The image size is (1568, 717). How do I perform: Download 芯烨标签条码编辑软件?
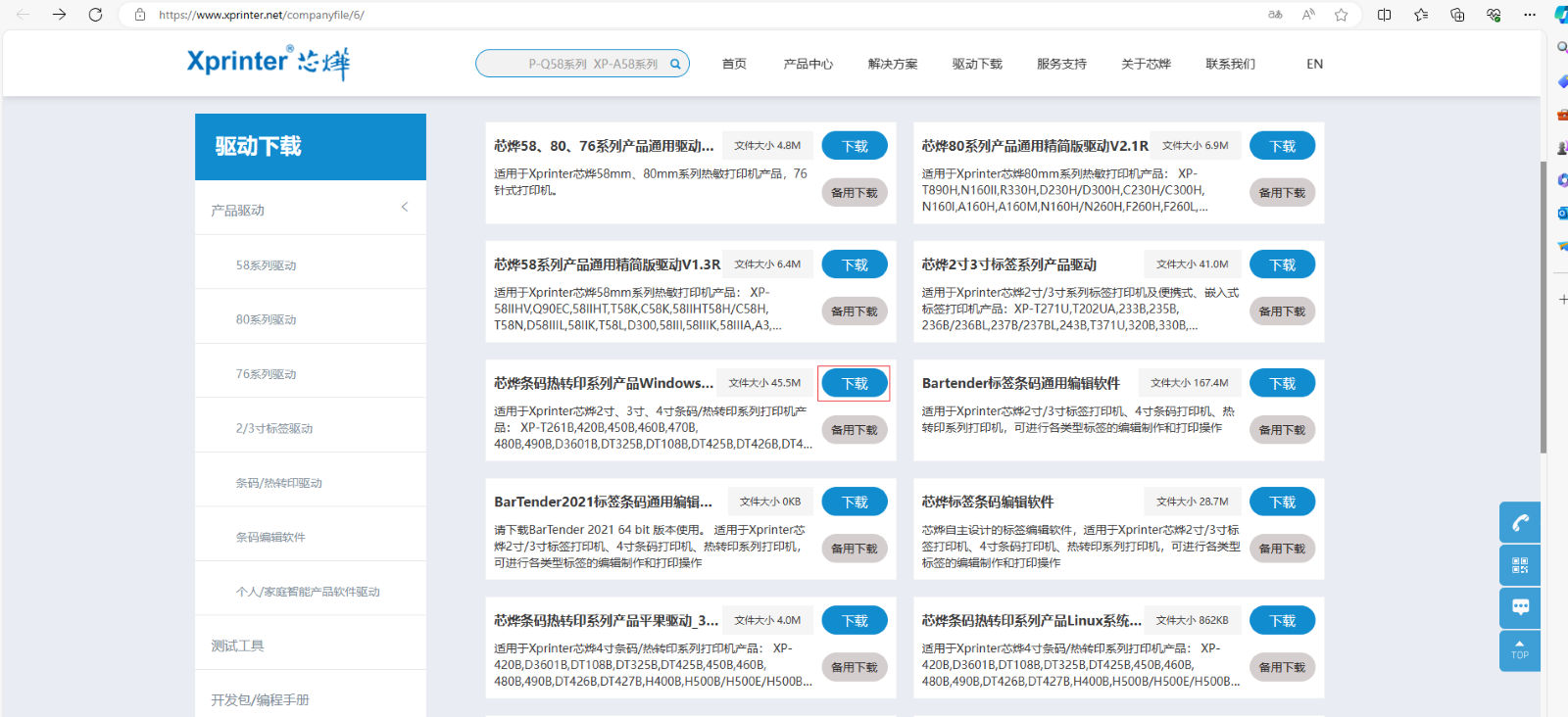coord(1283,502)
